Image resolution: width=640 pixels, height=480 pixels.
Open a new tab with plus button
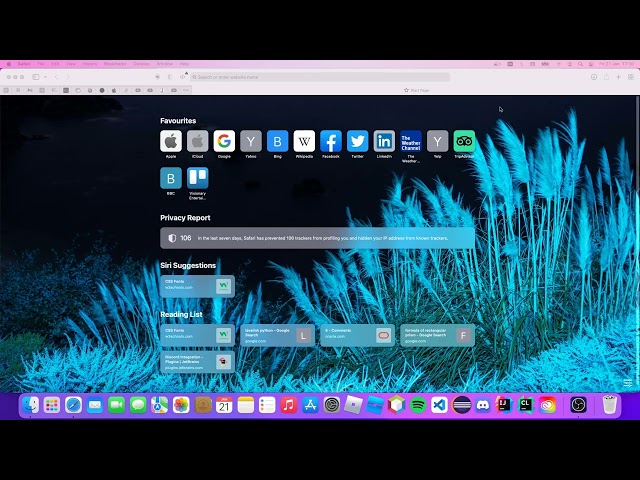pos(619,77)
